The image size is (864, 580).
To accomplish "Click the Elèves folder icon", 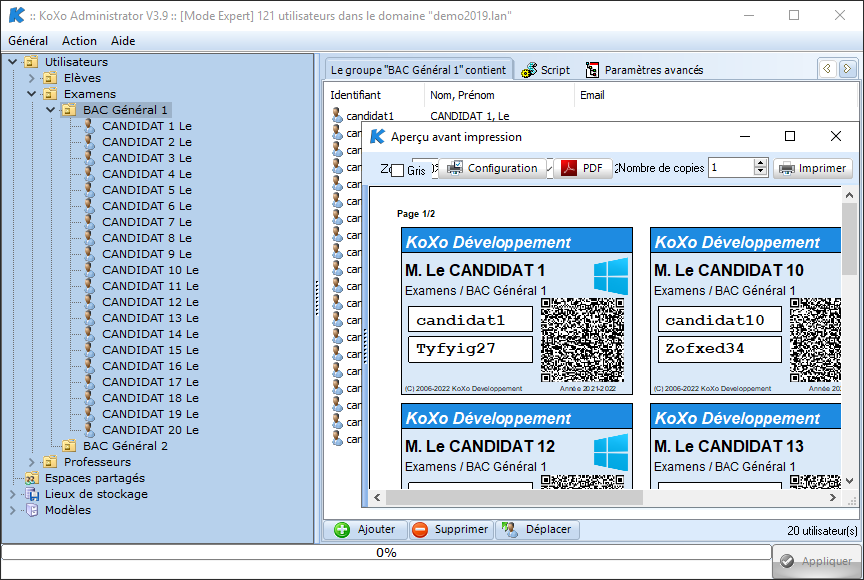I will point(50,78).
